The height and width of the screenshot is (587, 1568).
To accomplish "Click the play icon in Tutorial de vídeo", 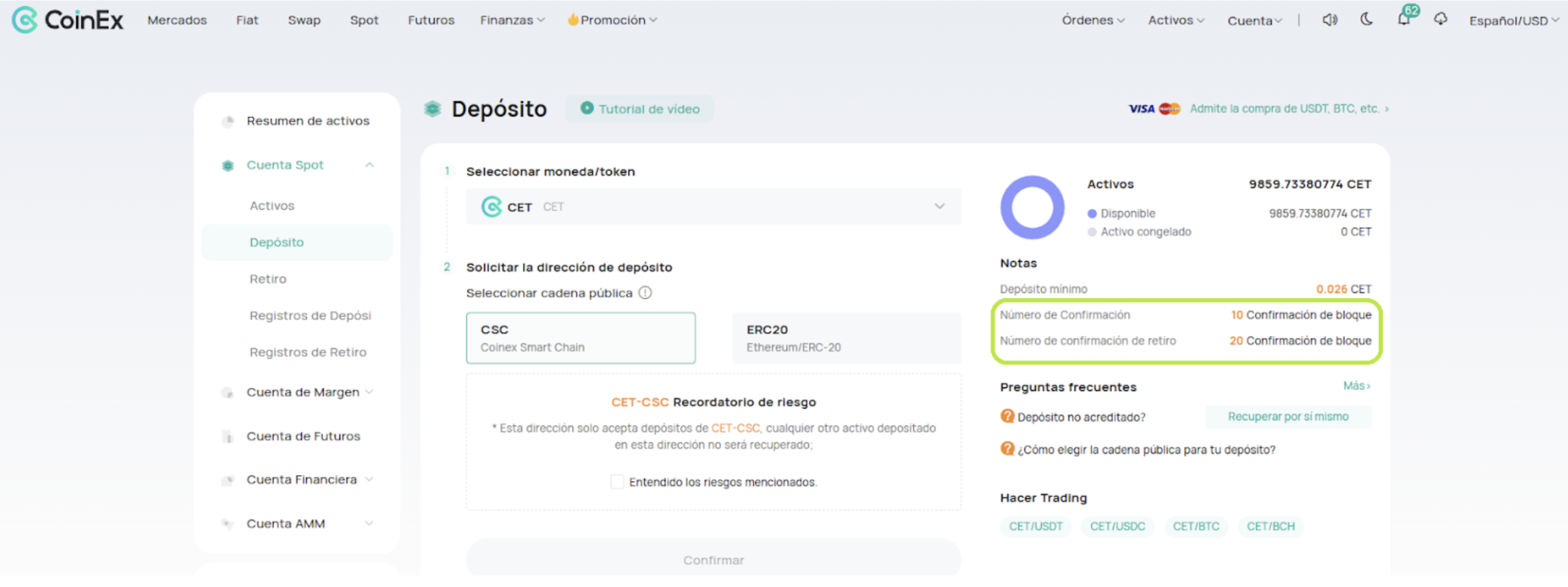I will [x=587, y=108].
